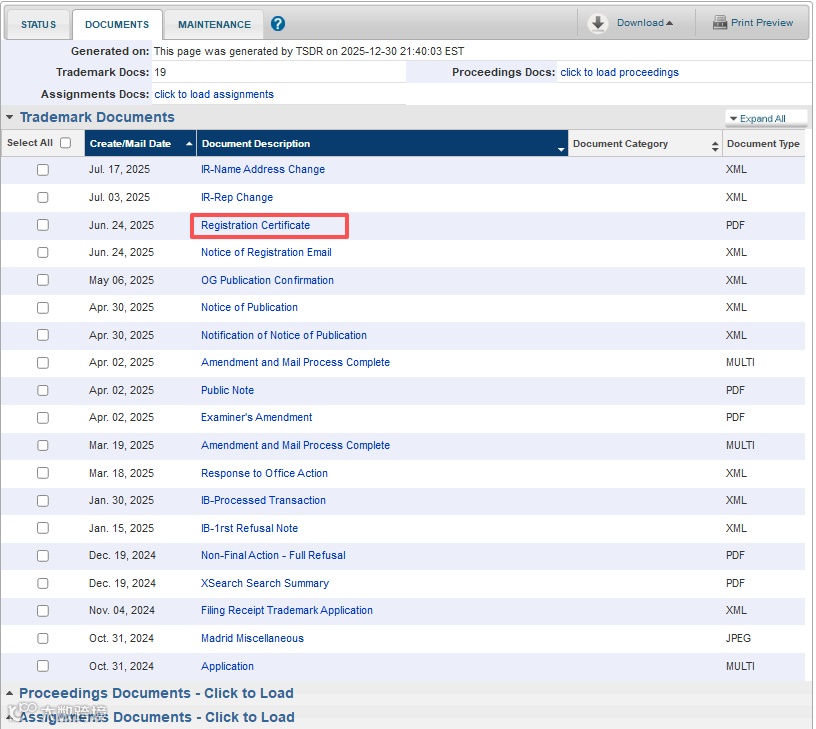Sort by Create/Mail Date arrow

point(189,144)
